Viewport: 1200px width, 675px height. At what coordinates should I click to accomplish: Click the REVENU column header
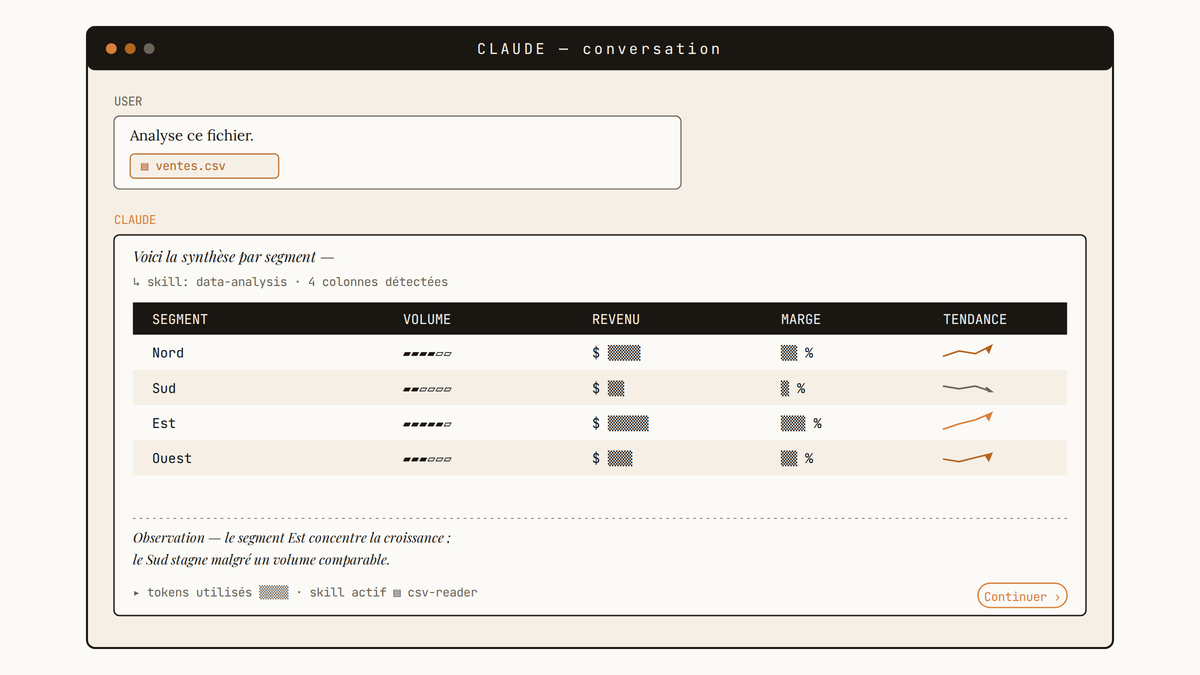(x=616, y=319)
